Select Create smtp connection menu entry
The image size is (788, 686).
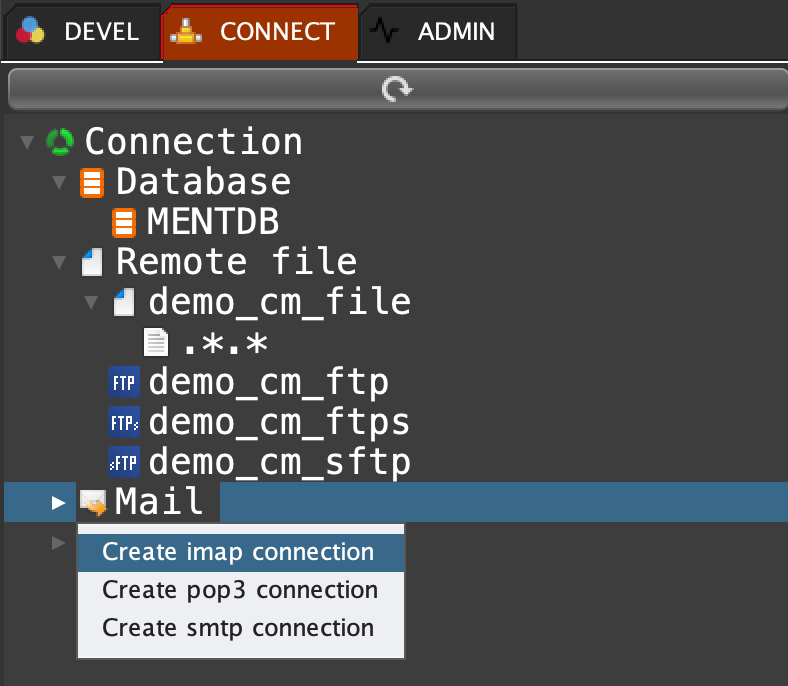coord(238,628)
